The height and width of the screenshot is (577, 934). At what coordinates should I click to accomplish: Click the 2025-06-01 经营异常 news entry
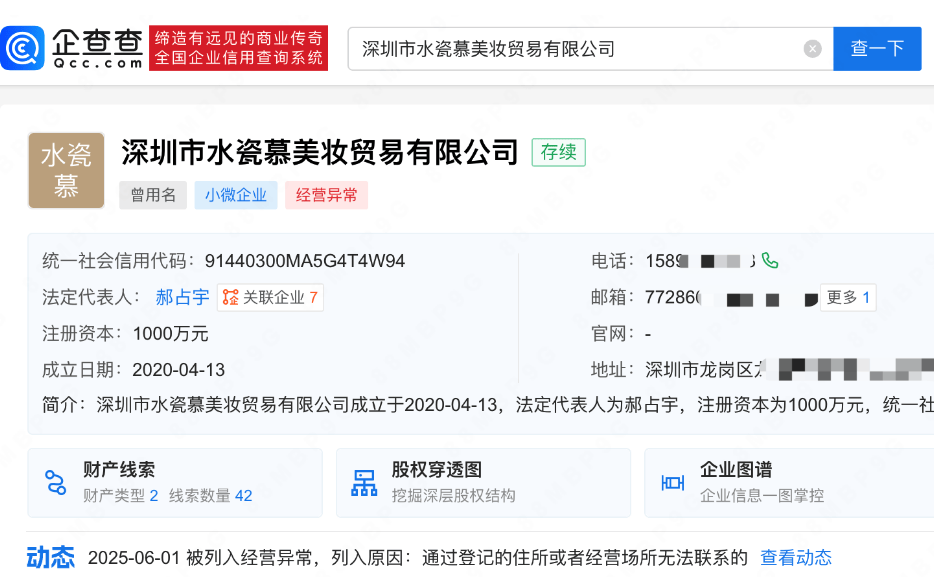418,558
